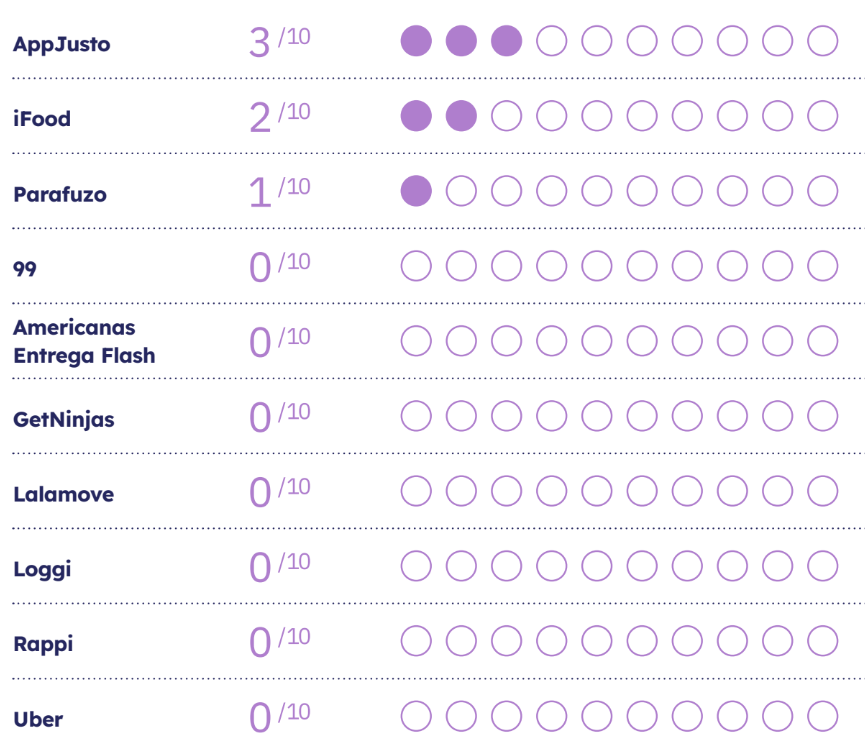The width and height of the screenshot is (865, 751).
Task: Click the Uber platform name
Action: pos(39,719)
